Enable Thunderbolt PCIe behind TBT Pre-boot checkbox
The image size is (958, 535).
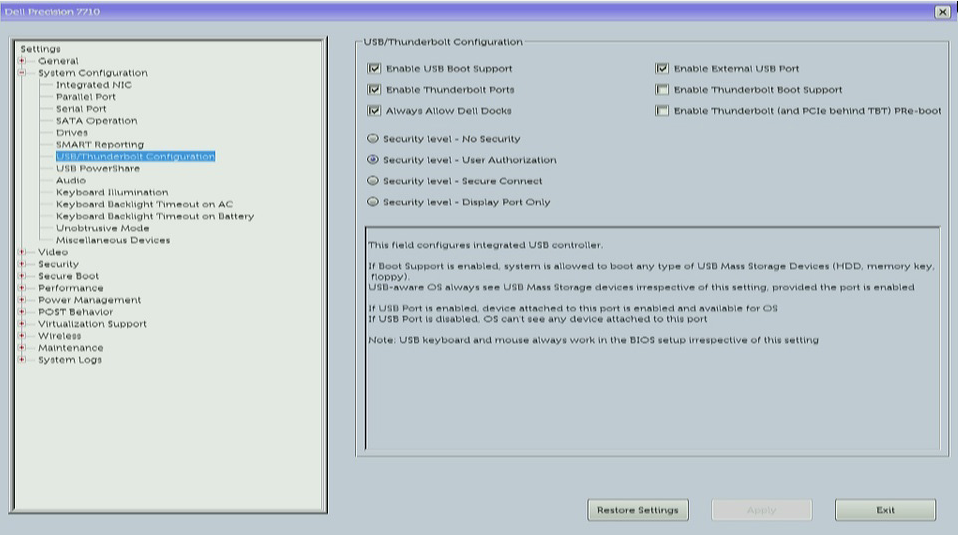[x=662, y=111]
